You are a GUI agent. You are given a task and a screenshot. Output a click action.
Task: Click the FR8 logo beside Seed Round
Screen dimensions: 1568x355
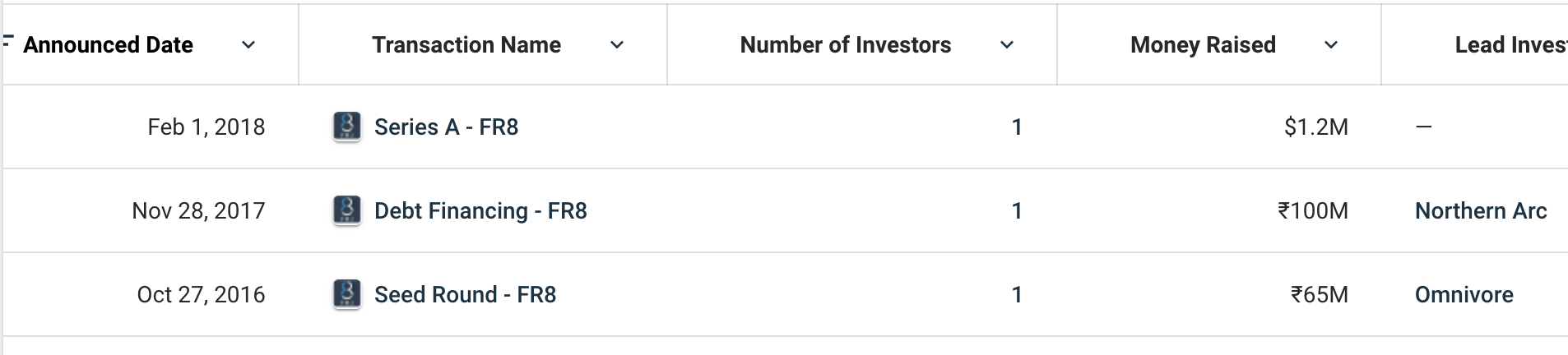click(x=346, y=295)
